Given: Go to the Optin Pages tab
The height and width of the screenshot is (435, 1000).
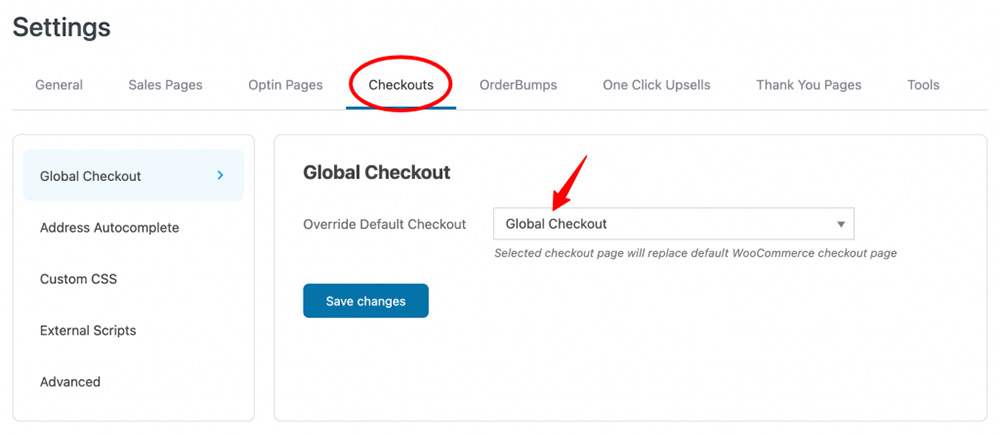Looking at the screenshot, I should 285,85.
